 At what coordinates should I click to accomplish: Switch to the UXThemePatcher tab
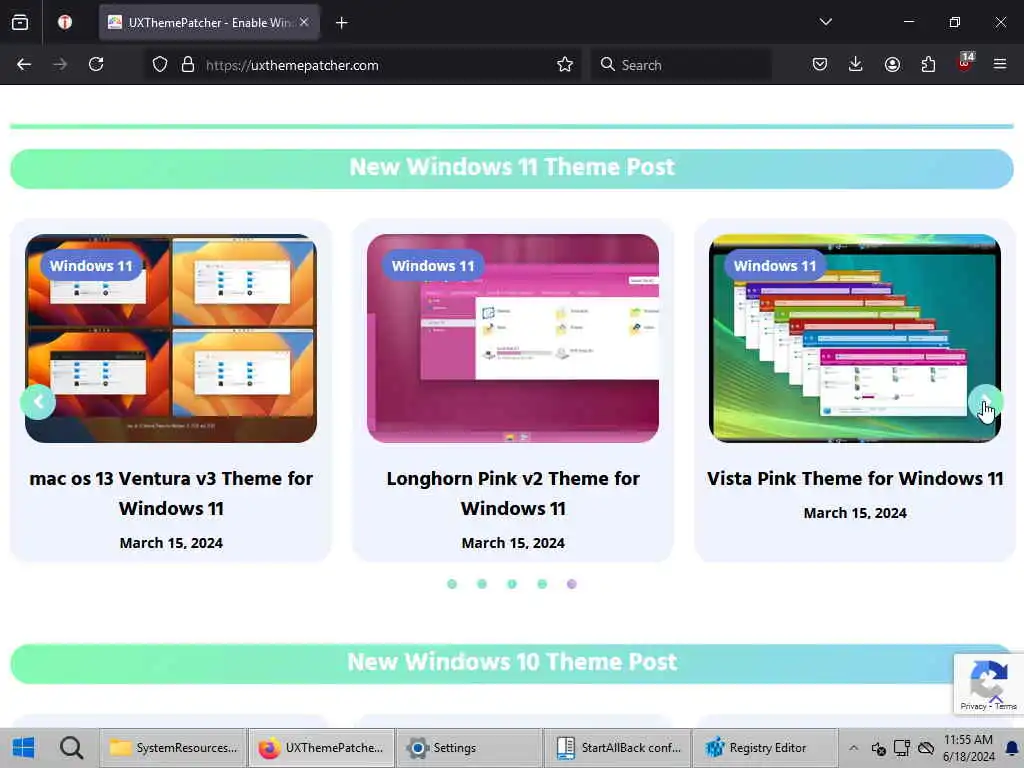coord(209,22)
